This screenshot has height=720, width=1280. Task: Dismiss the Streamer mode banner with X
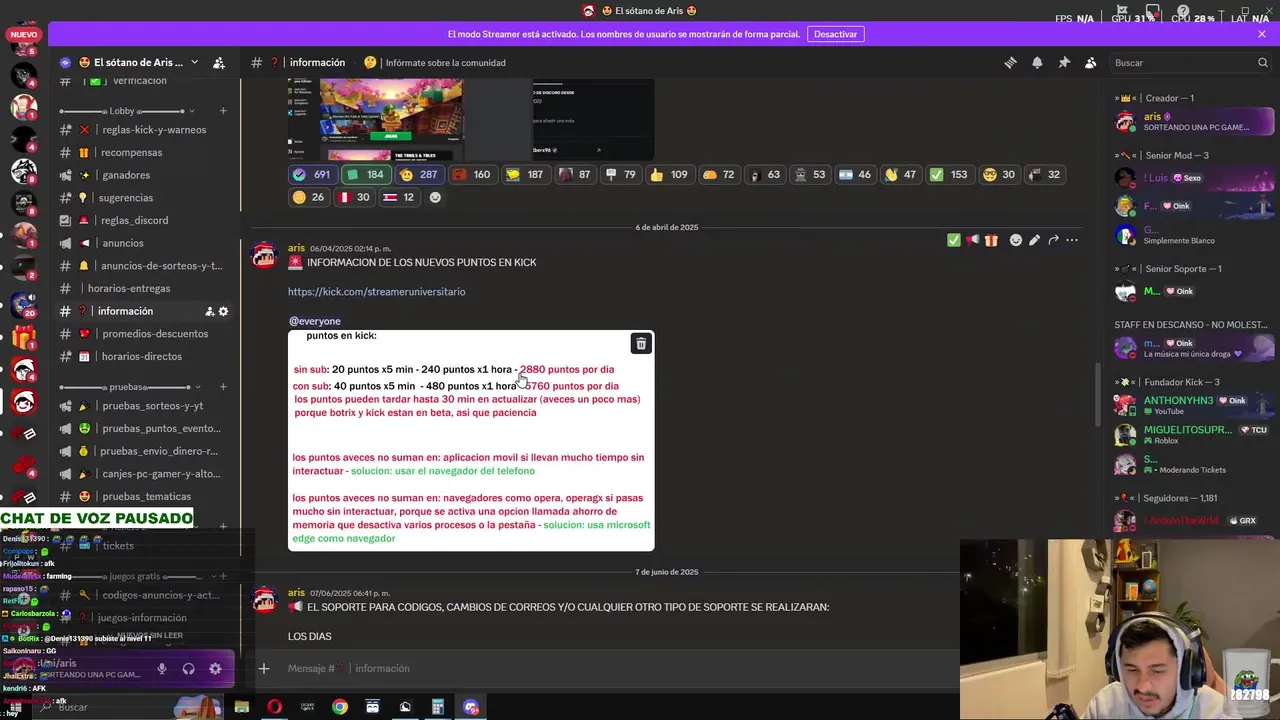tap(1262, 34)
